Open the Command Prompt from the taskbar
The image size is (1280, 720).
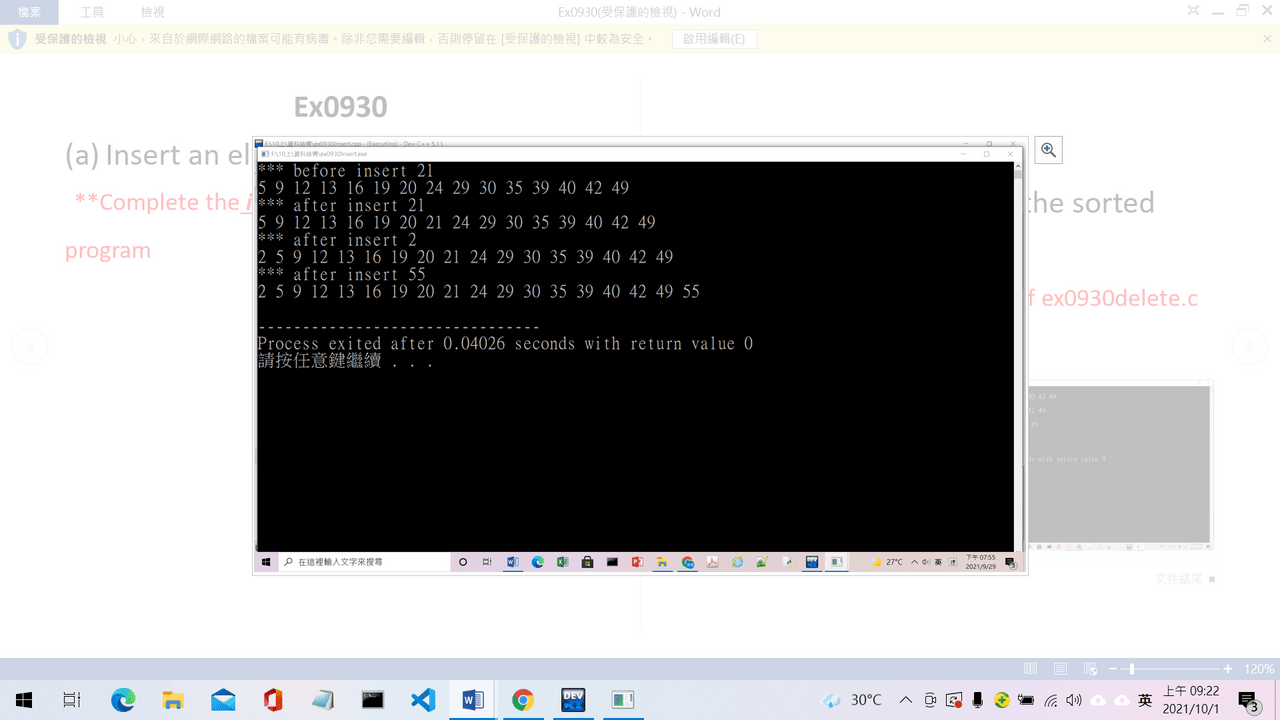[373, 700]
